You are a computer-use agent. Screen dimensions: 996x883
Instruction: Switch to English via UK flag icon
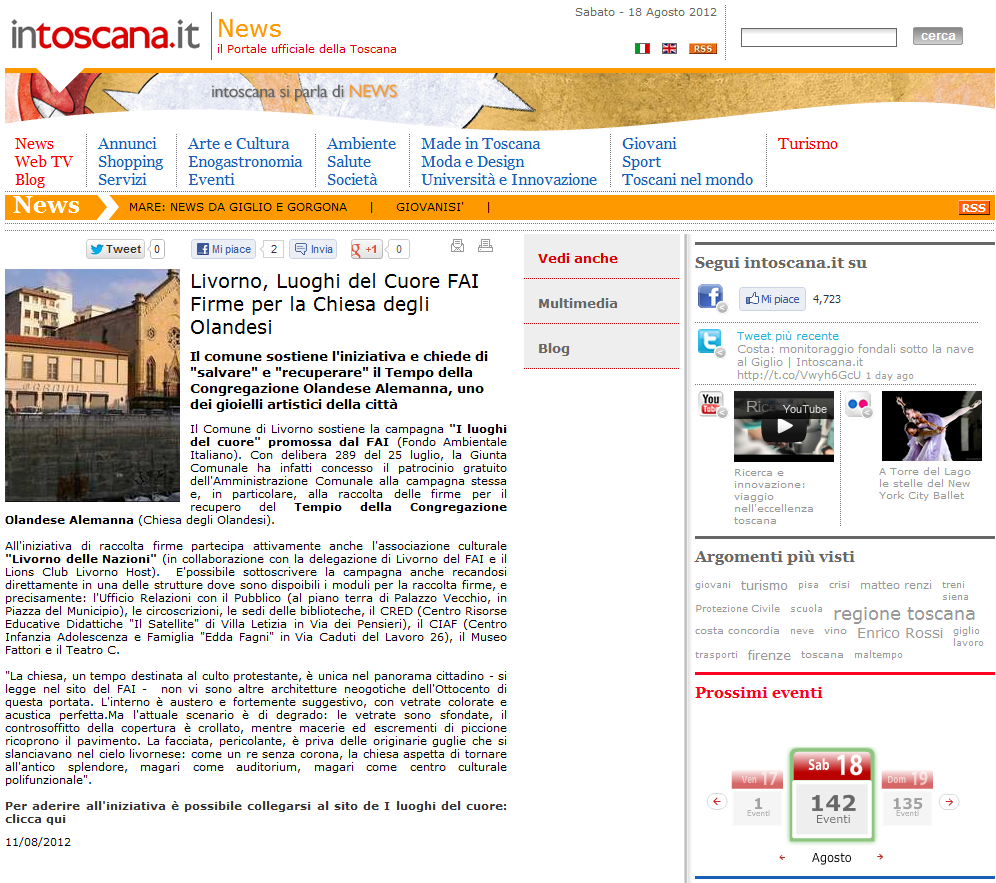pos(669,48)
